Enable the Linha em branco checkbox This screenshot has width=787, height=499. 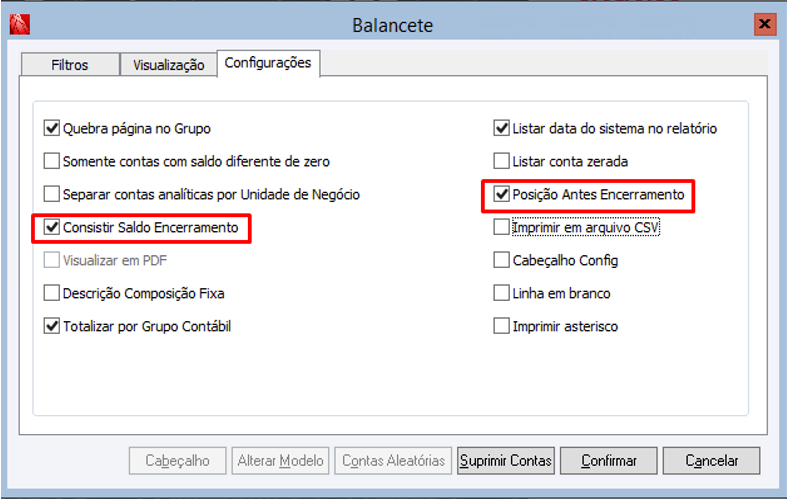[502, 294]
